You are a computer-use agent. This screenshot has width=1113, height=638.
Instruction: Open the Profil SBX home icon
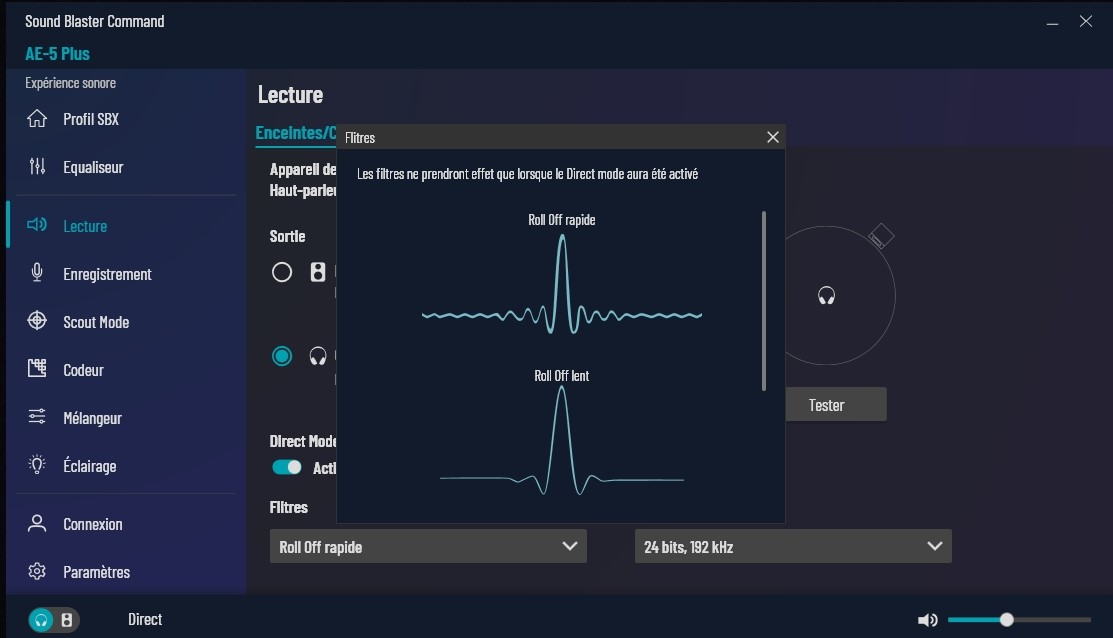point(37,119)
